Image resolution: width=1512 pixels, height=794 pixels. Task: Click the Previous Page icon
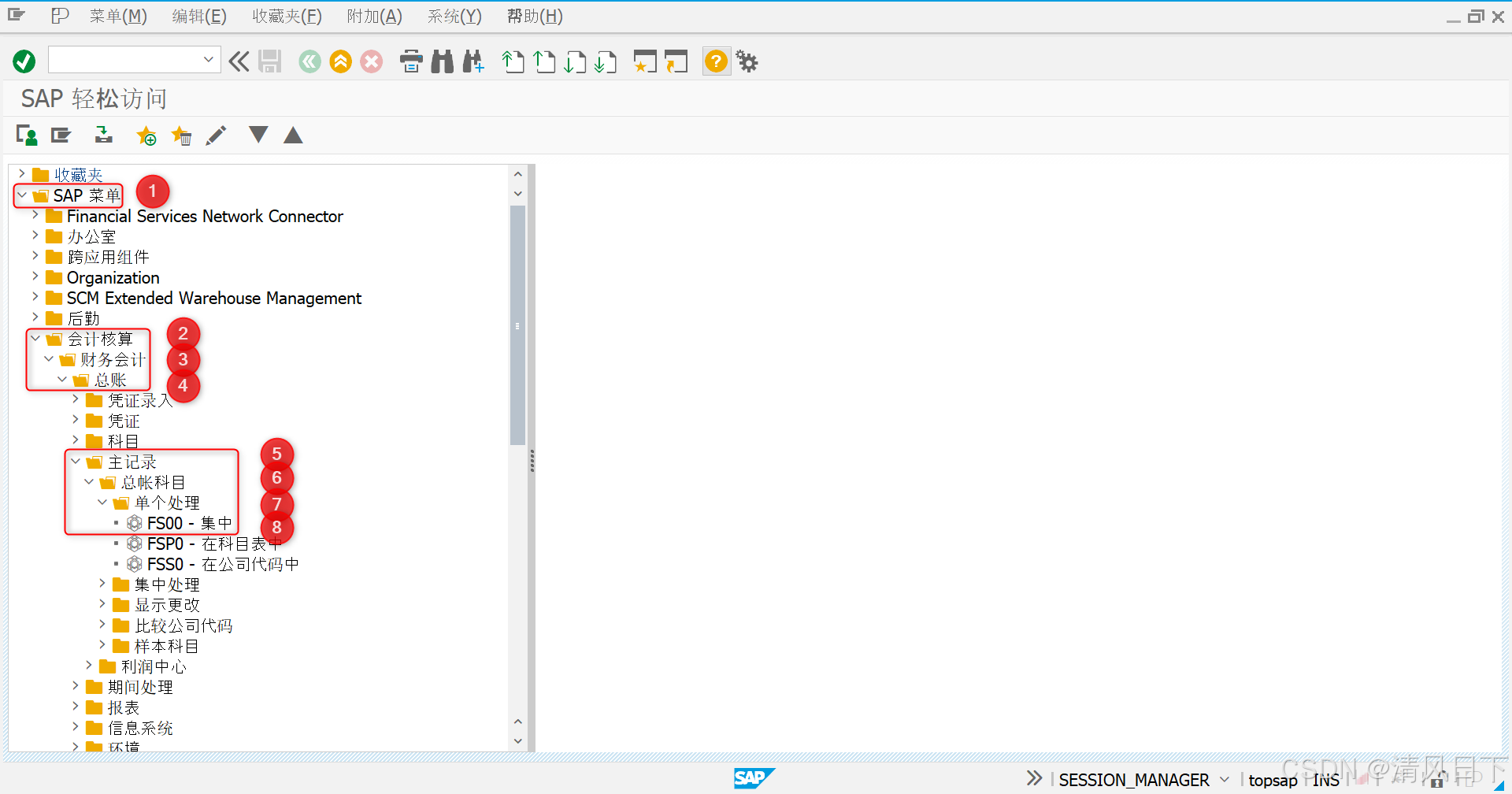(544, 61)
